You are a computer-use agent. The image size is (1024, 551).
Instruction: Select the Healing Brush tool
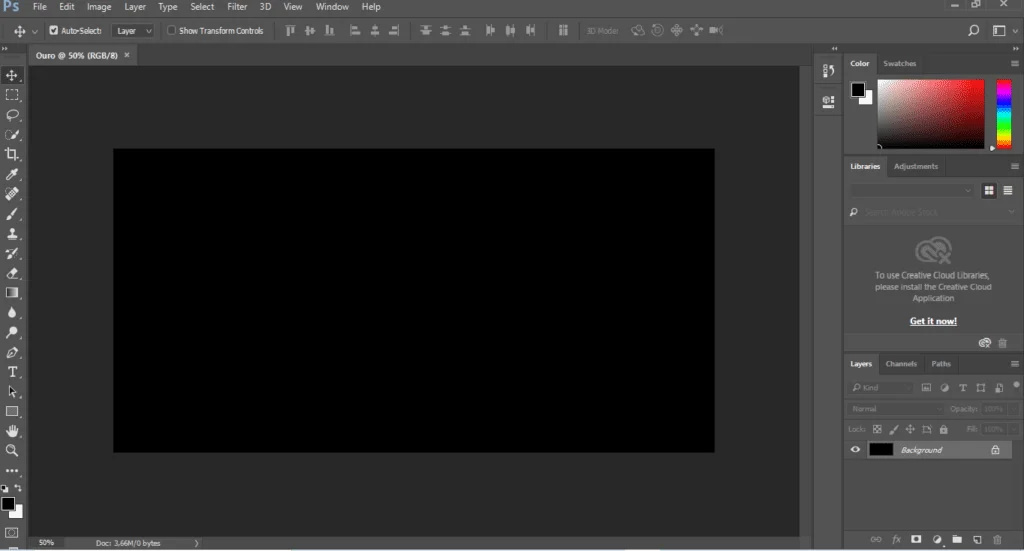pyautogui.click(x=12, y=194)
